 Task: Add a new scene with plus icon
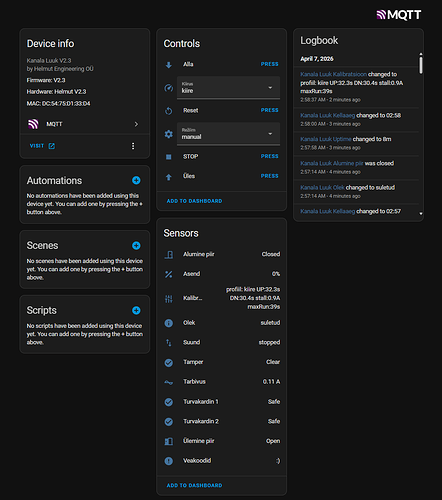point(136,246)
